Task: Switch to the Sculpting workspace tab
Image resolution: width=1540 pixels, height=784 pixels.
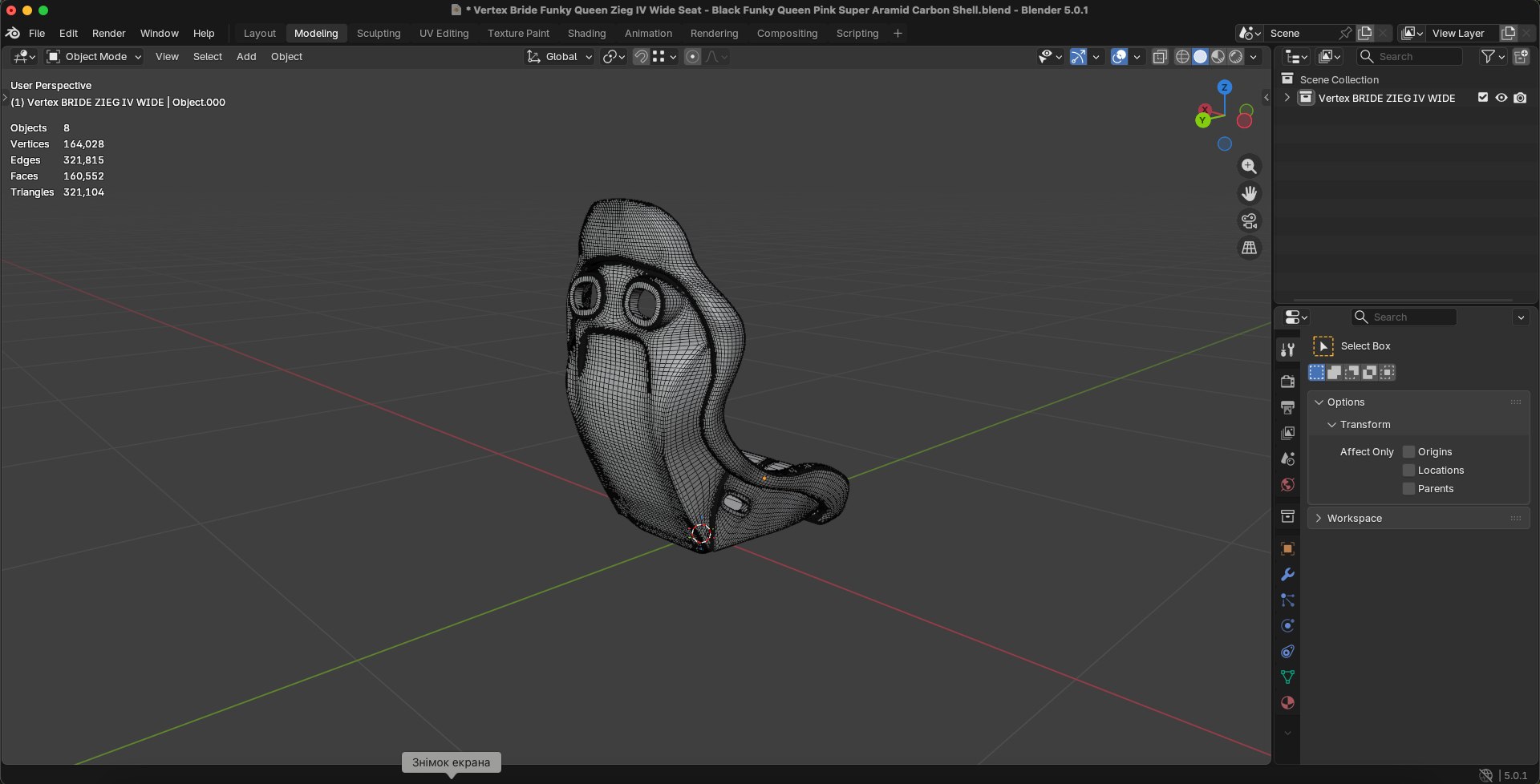Action: [x=379, y=33]
